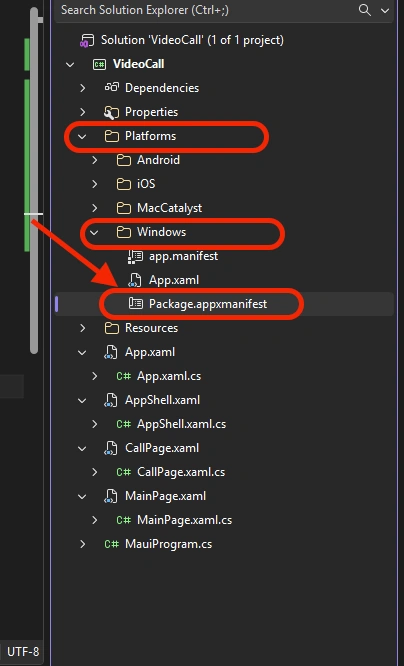The width and height of the screenshot is (404, 666).
Task: Click the search magnifier icon in Solution Explorer
Action: pos(364,10)
